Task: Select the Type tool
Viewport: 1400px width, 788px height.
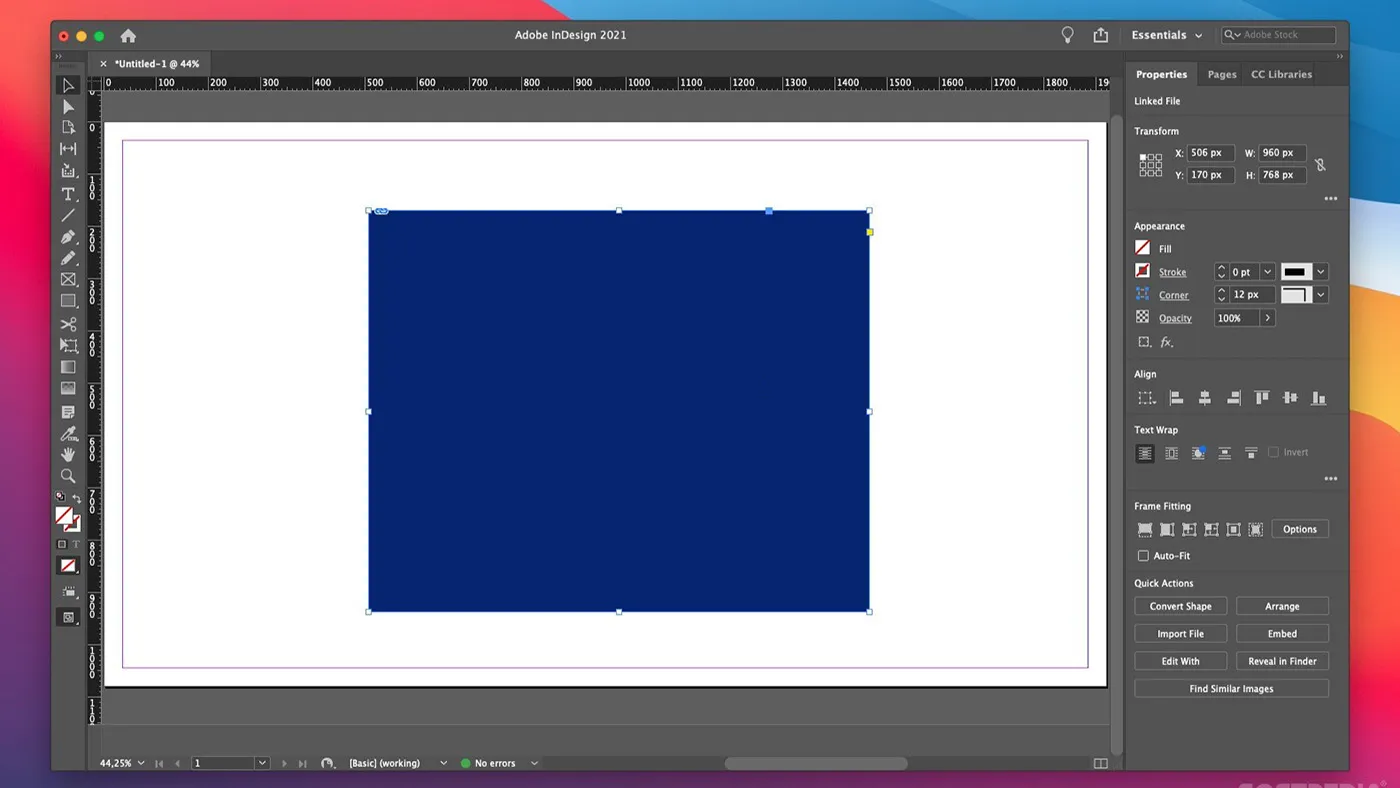Action: coord(68,191)
